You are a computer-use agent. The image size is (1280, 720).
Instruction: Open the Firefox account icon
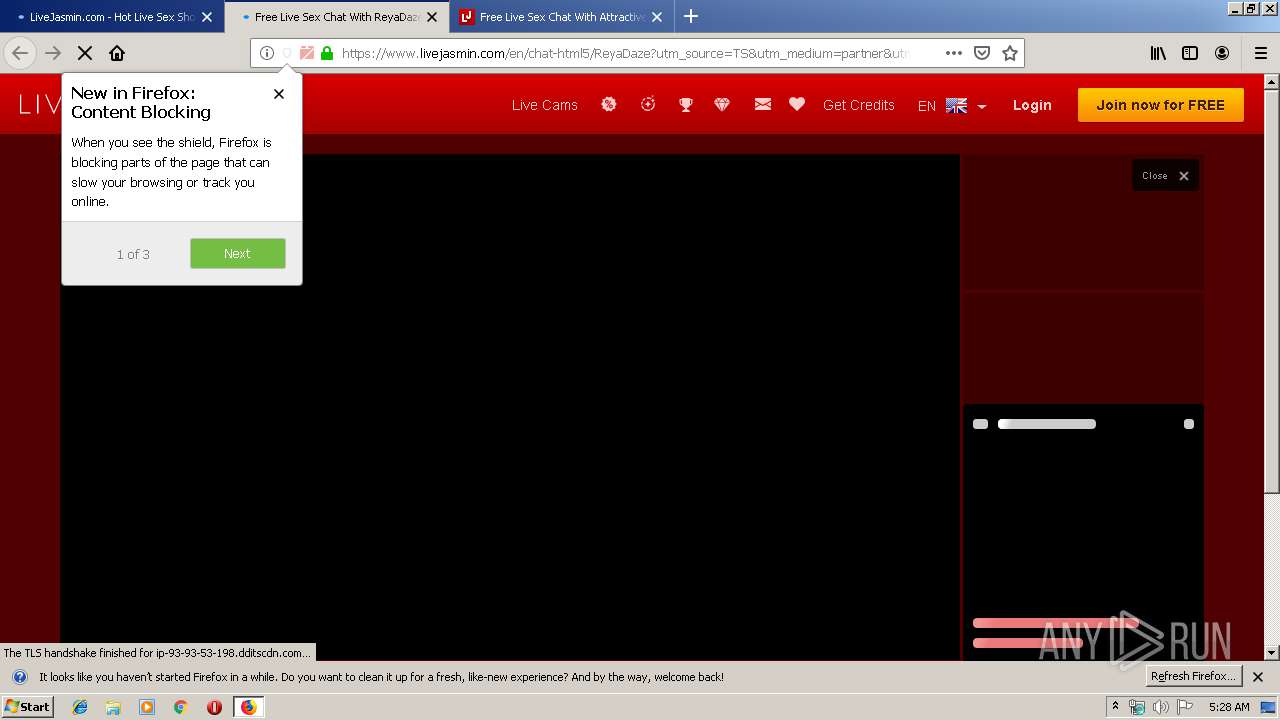coord(1222,53)
